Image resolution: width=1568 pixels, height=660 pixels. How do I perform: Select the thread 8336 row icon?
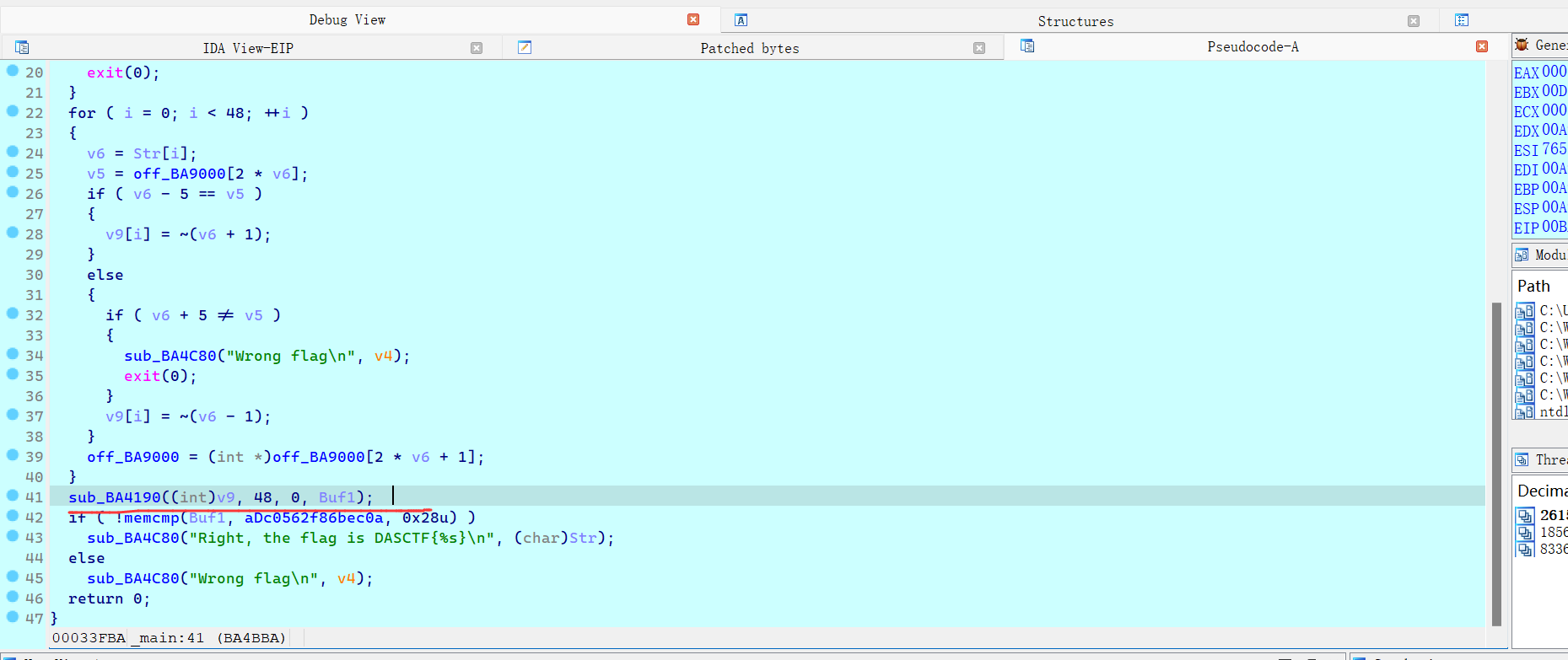point(1526,549)
